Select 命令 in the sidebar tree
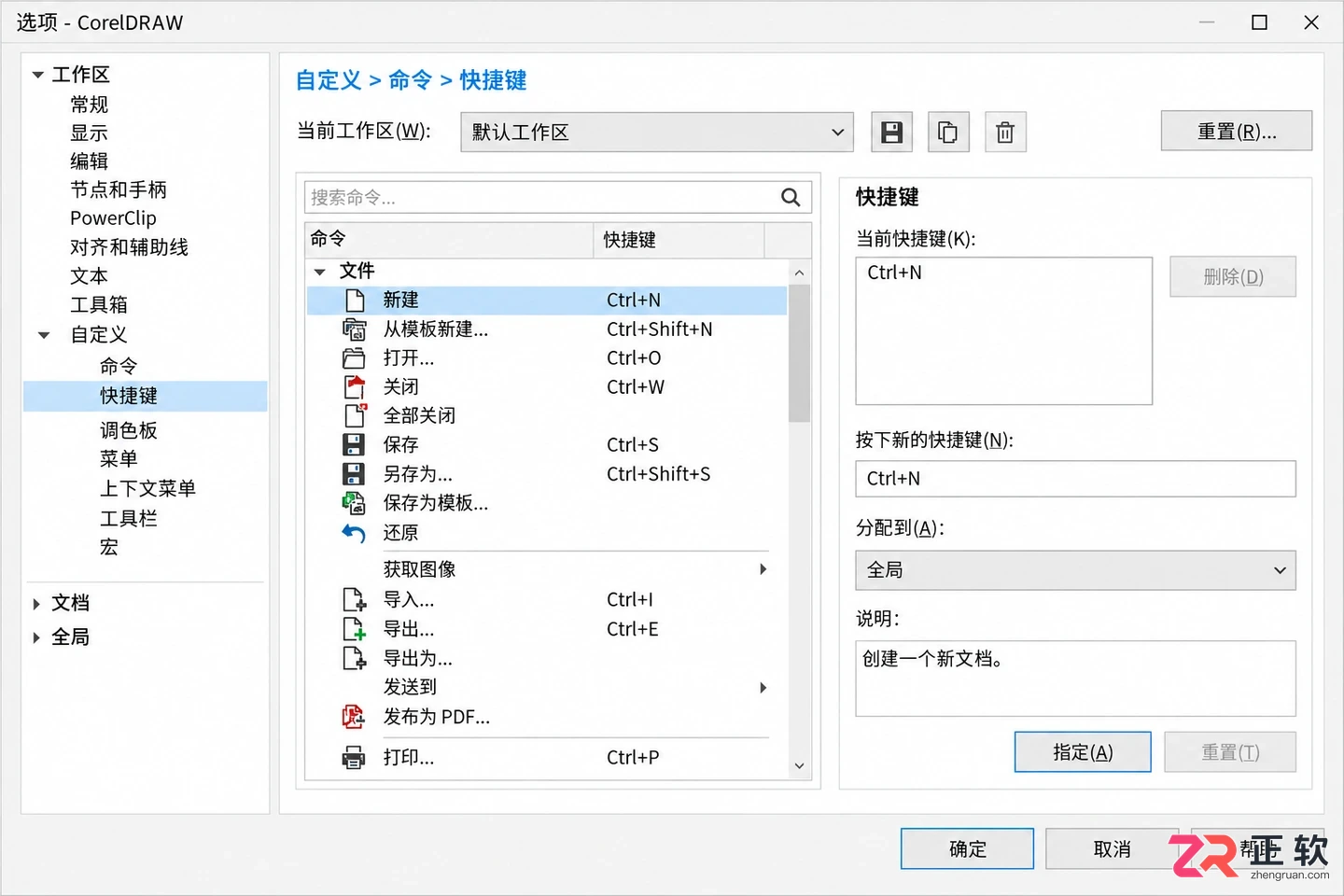 119,366
